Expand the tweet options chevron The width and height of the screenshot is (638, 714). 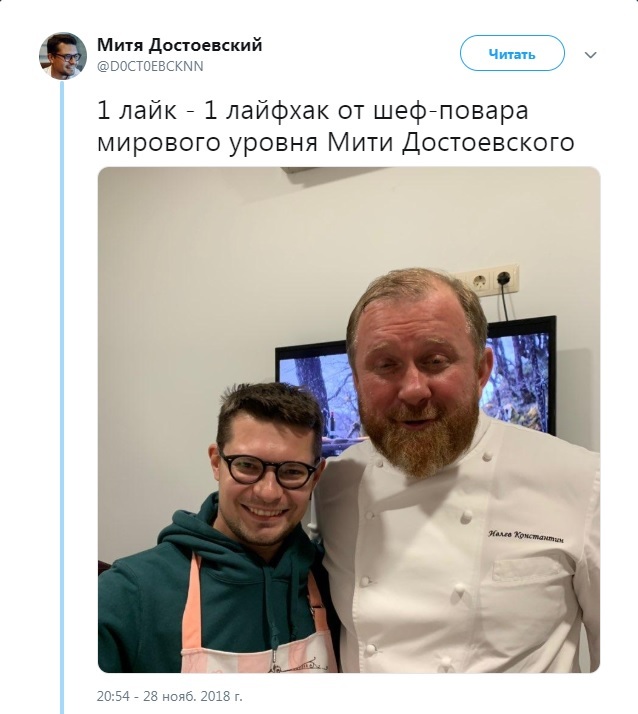coord(590,55)
